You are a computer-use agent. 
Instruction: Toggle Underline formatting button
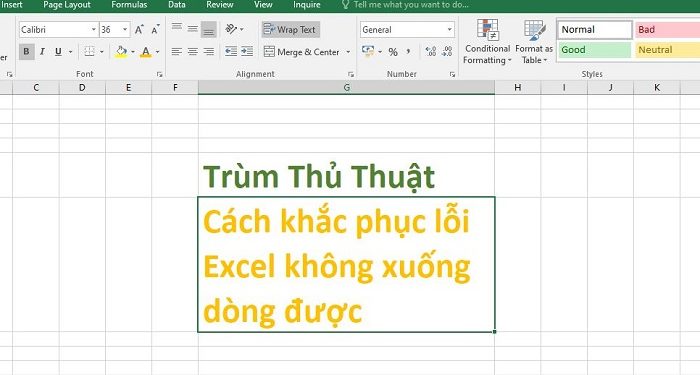tap(58, 52)
